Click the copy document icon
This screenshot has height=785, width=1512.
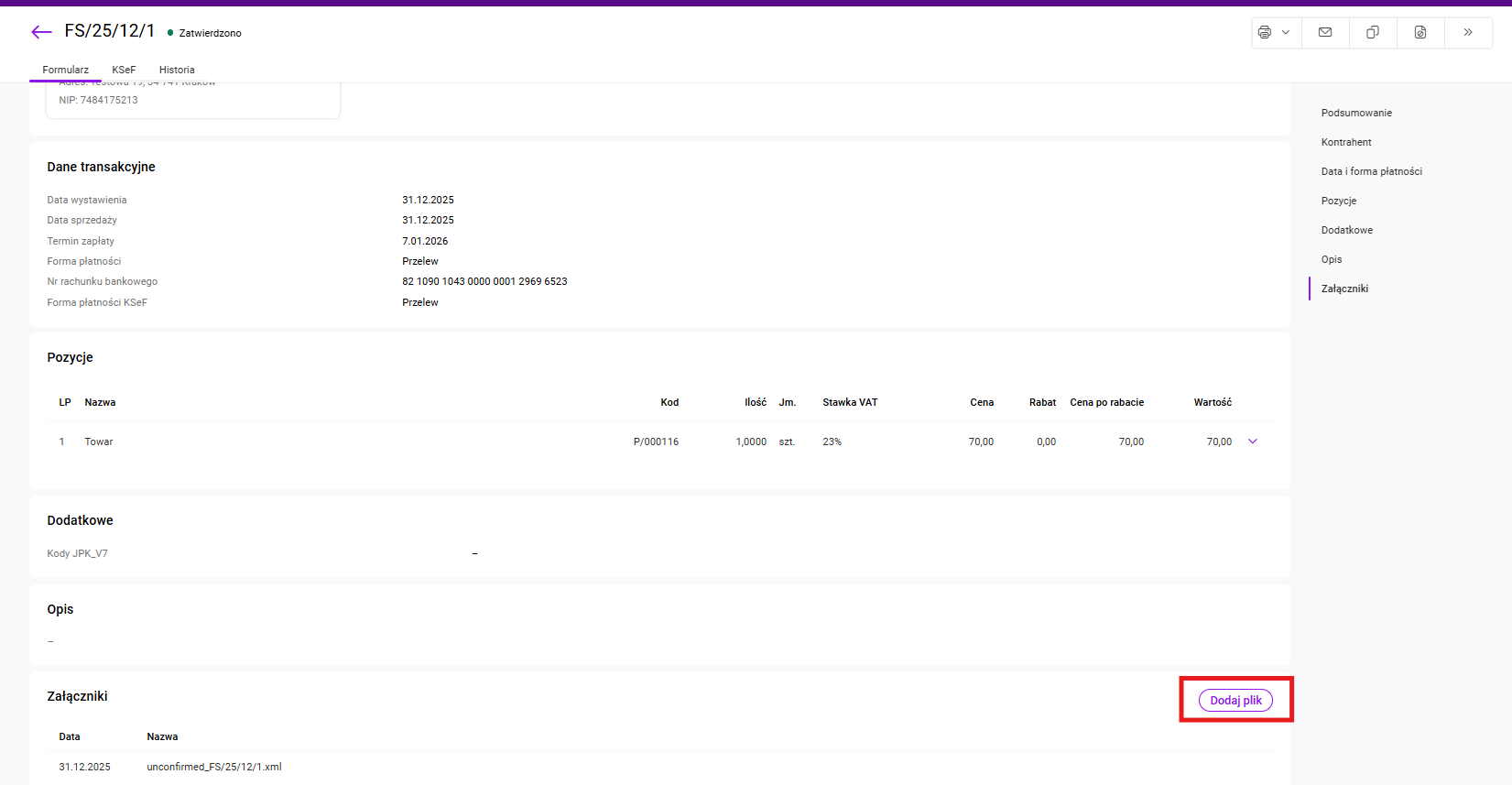pyautogui.click(x=1373, y=32)
